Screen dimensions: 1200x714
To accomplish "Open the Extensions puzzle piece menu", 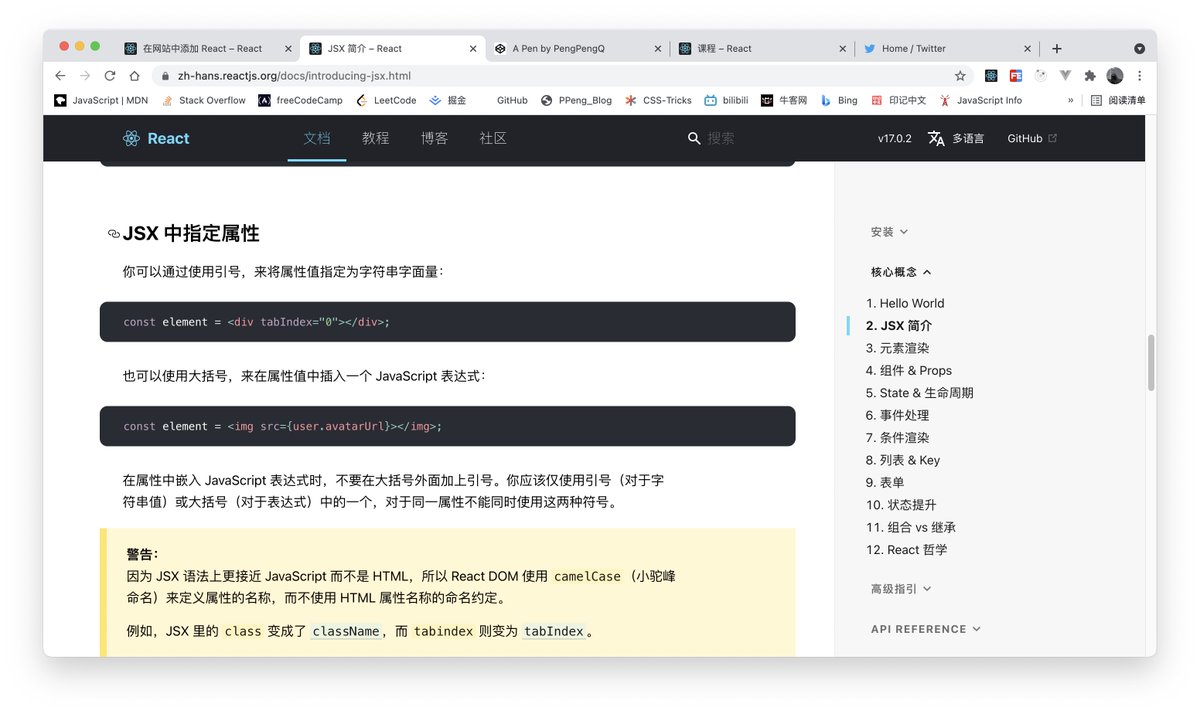I will click(x=1090, y=75).
